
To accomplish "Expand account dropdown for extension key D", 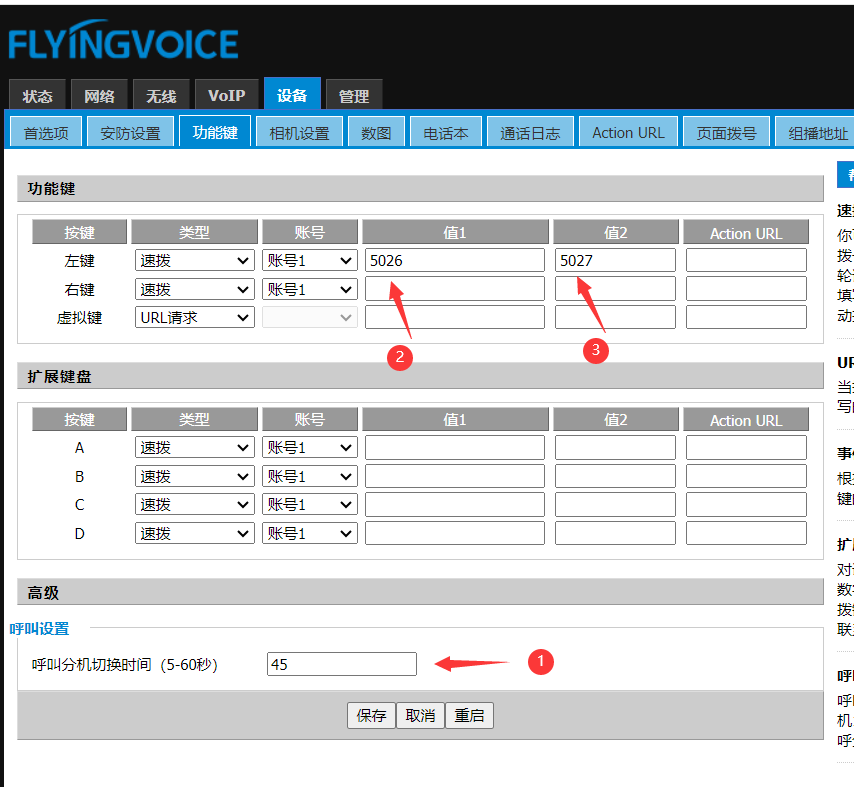I will pos(309,533).
